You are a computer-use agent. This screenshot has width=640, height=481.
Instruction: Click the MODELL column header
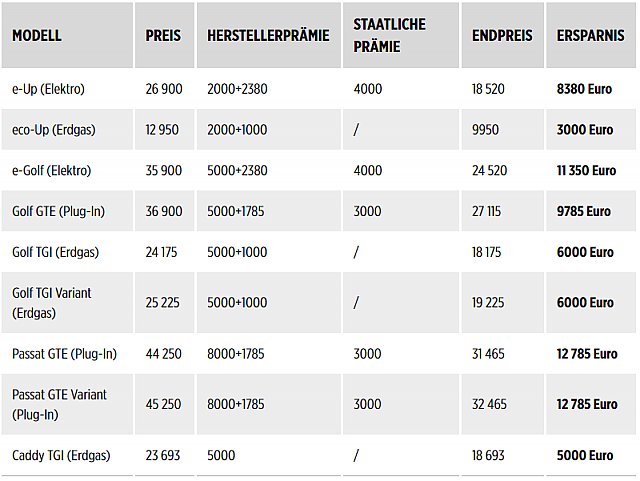(x=37, y=35)
